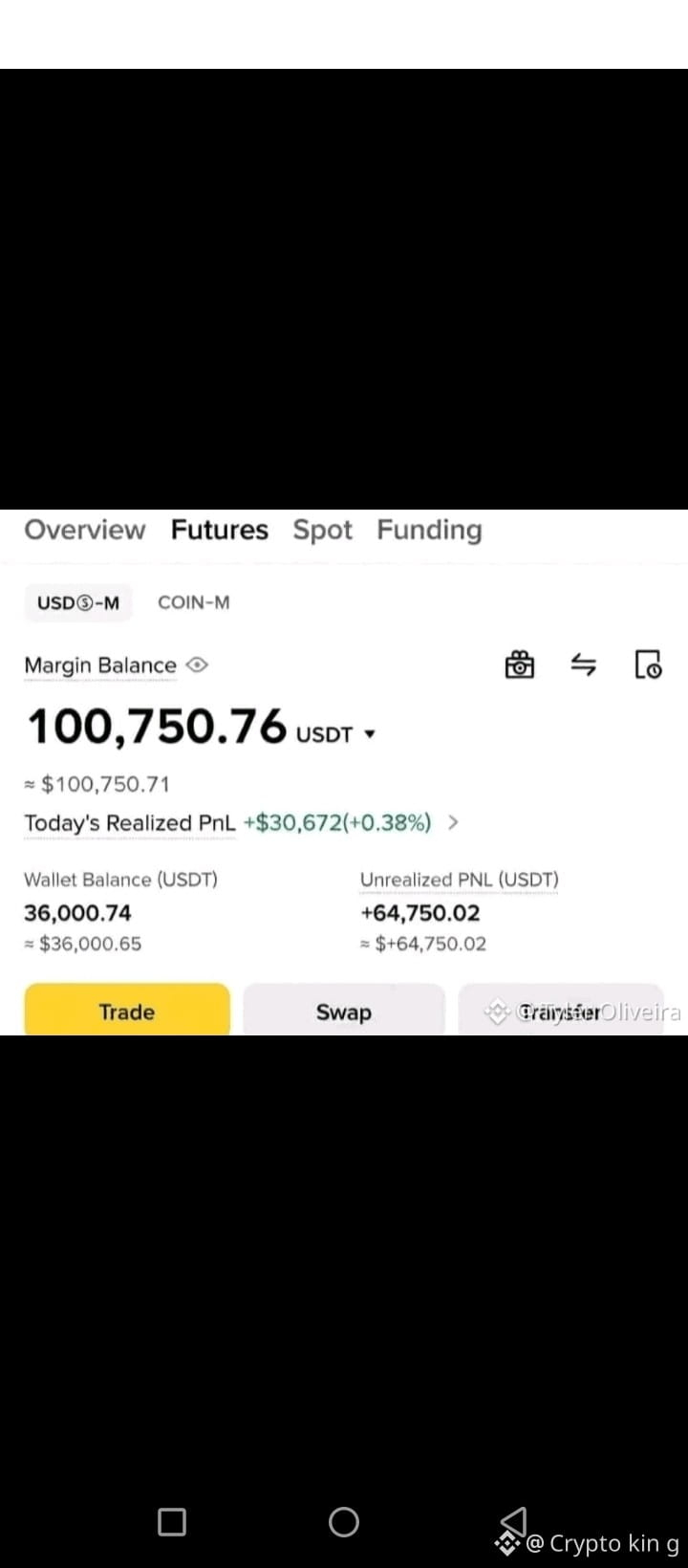Switch to COIN-M futures
Screen dimensions: 688x1568
click(x=194, y=602)
